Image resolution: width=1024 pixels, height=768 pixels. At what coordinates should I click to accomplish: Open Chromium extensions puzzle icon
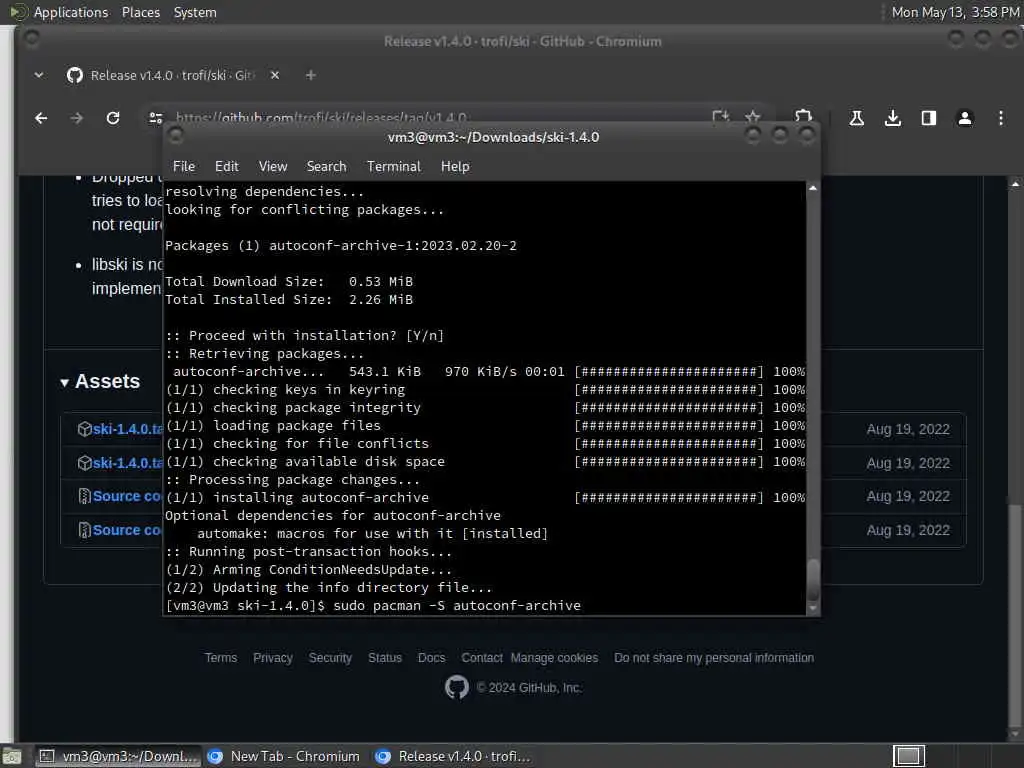pyautogui.click(x=803, y=116)
